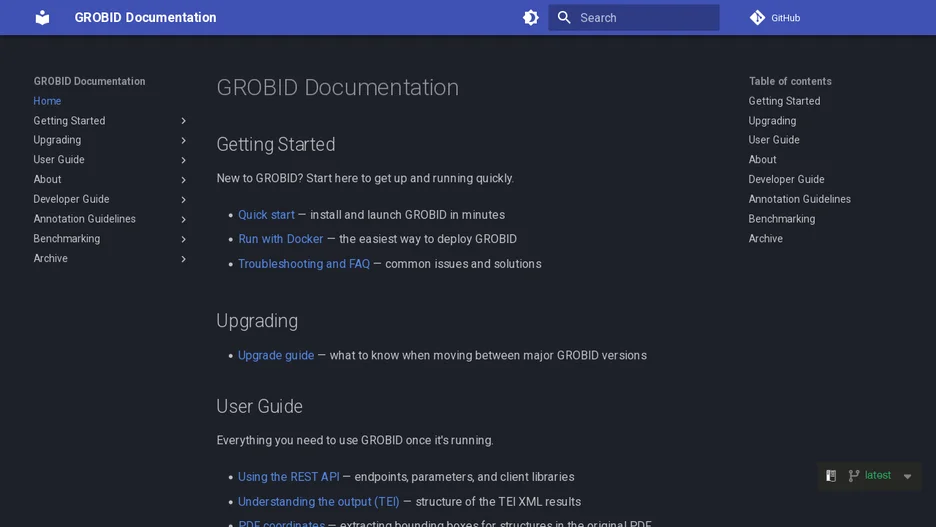Click the Search input field

(x=633, y=18)
